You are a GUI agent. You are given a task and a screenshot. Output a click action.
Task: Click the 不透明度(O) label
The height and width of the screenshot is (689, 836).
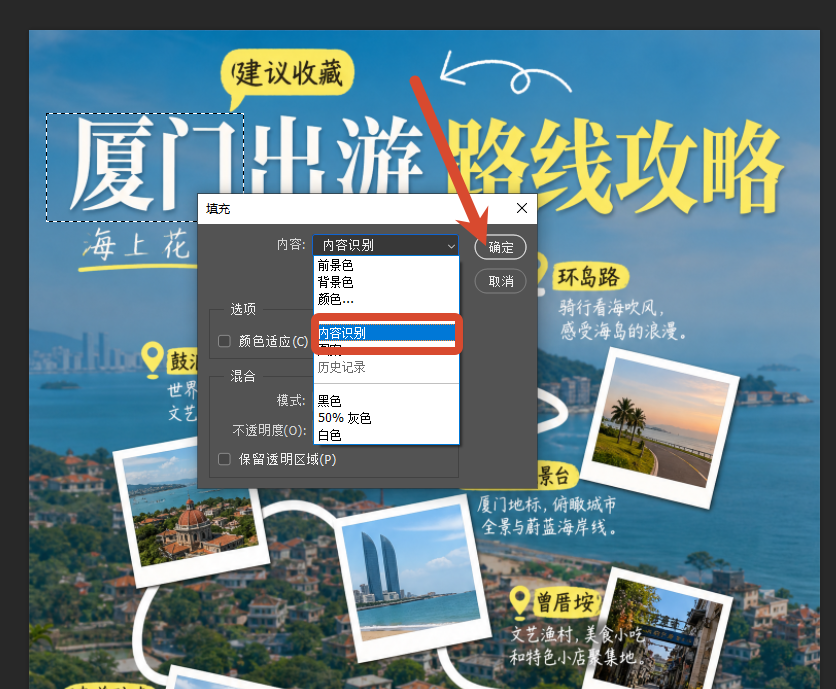coord(269,430)
